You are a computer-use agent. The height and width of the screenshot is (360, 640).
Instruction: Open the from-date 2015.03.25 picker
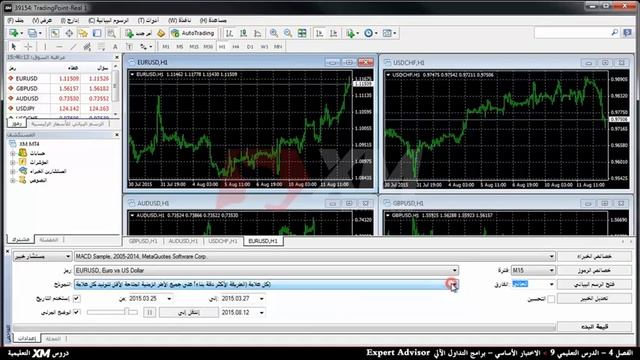169,299
